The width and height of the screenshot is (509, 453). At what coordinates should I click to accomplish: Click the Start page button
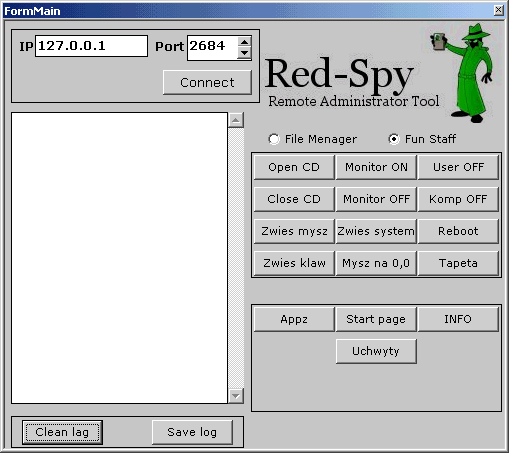[x=376, y=319]
